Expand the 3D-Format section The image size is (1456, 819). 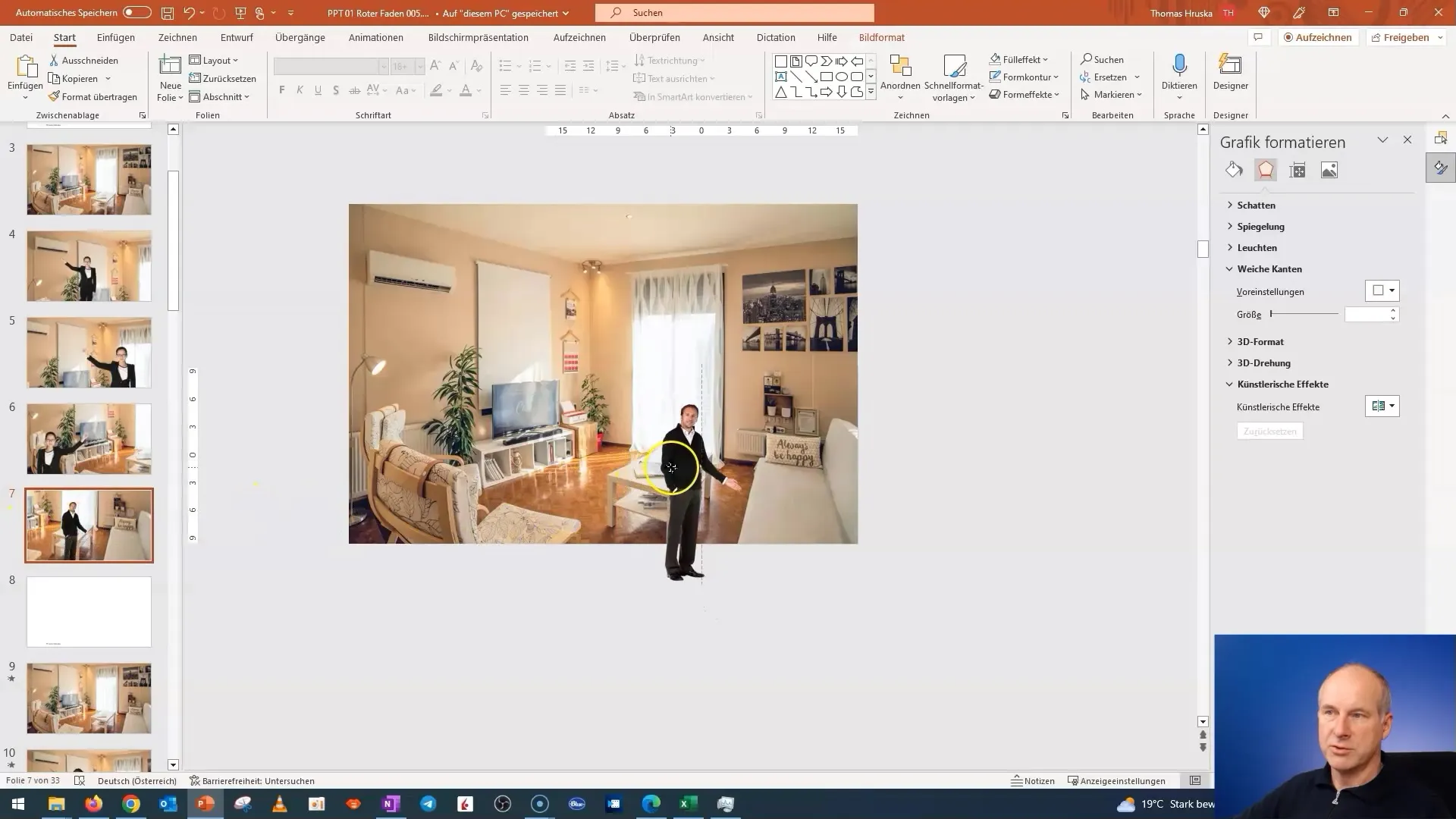pyautogui.click(x=1260, y=341)
